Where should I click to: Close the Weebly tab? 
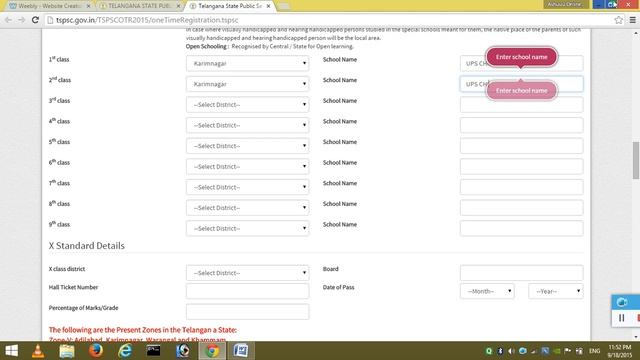click(x=88, y=6)
